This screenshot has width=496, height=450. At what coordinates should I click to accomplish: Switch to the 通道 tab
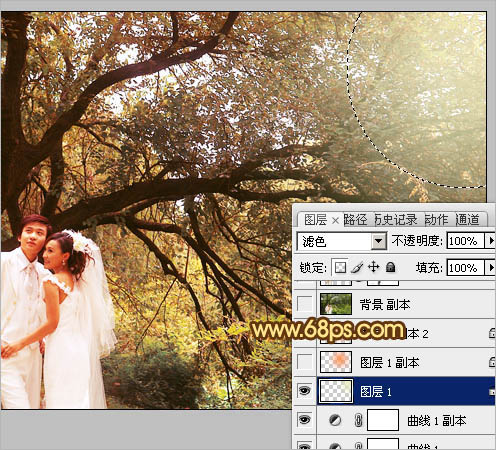[x=467, y=220]
